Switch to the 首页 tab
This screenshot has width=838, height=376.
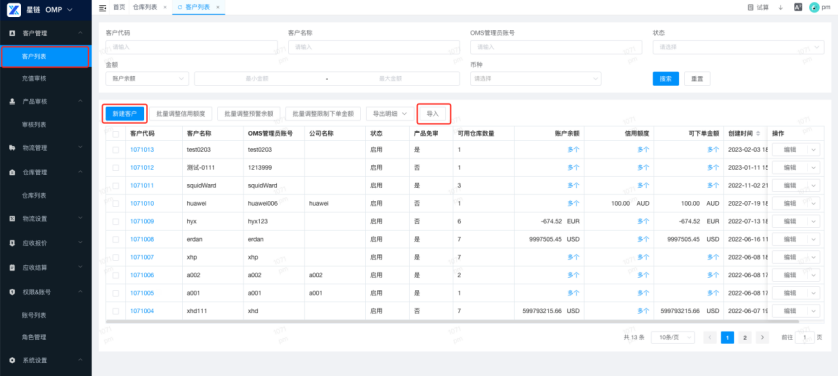[x=119, y=7]
